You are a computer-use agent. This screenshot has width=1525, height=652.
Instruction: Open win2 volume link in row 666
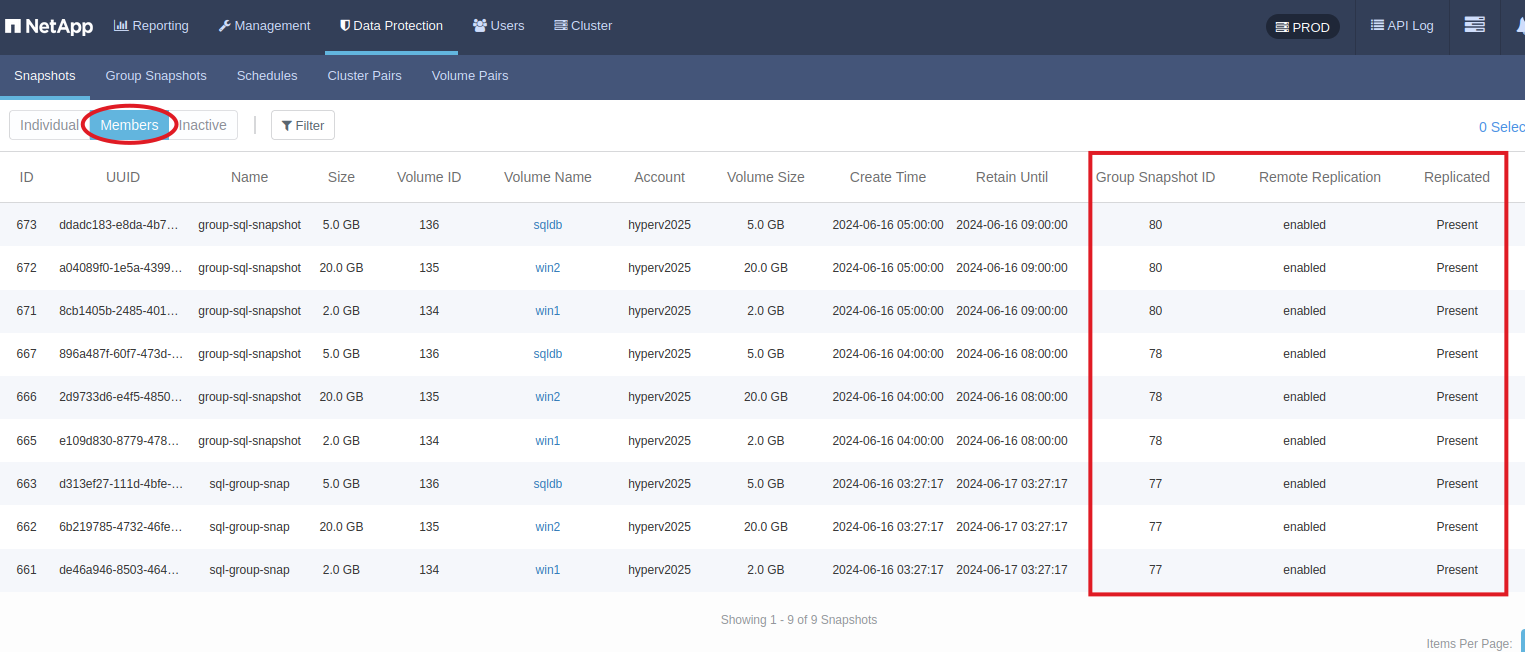pos(548,397)
